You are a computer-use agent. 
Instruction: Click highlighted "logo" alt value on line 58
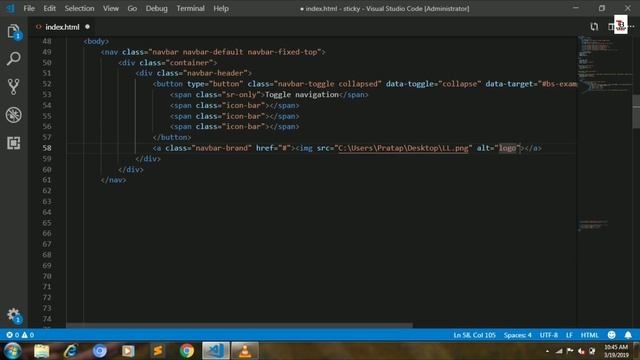pyautogui.click(x=507, y=148)
